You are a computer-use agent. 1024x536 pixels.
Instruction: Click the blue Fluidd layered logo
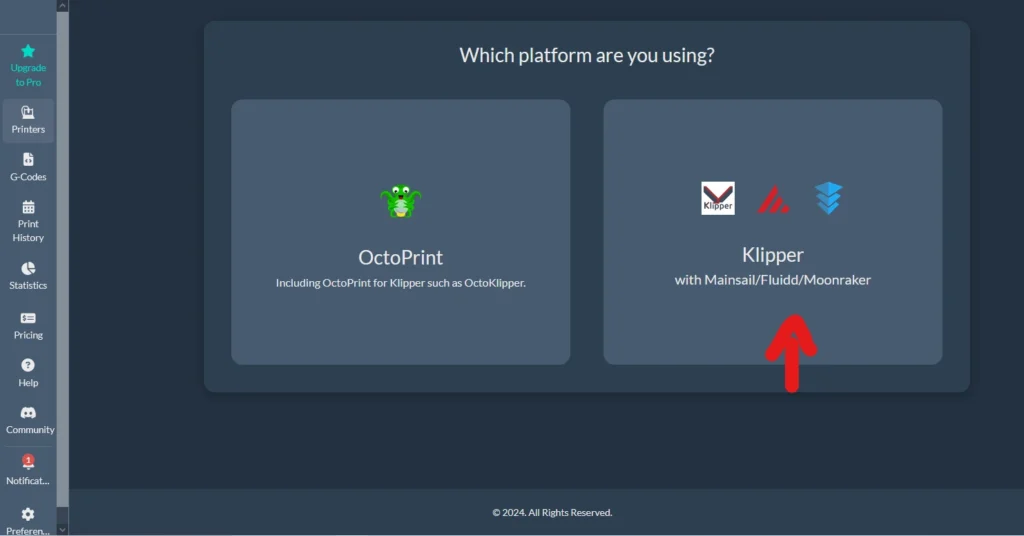(x=828, y=198)
